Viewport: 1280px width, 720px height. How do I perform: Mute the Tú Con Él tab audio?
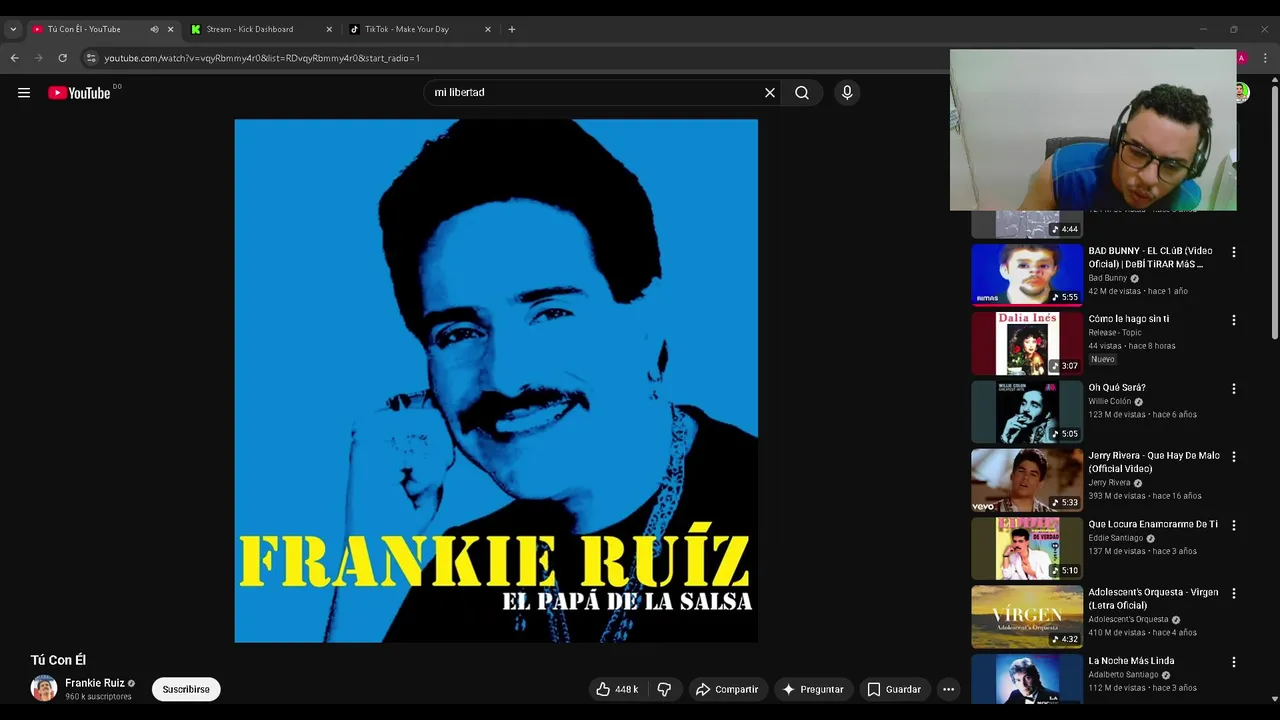(154, 29)
